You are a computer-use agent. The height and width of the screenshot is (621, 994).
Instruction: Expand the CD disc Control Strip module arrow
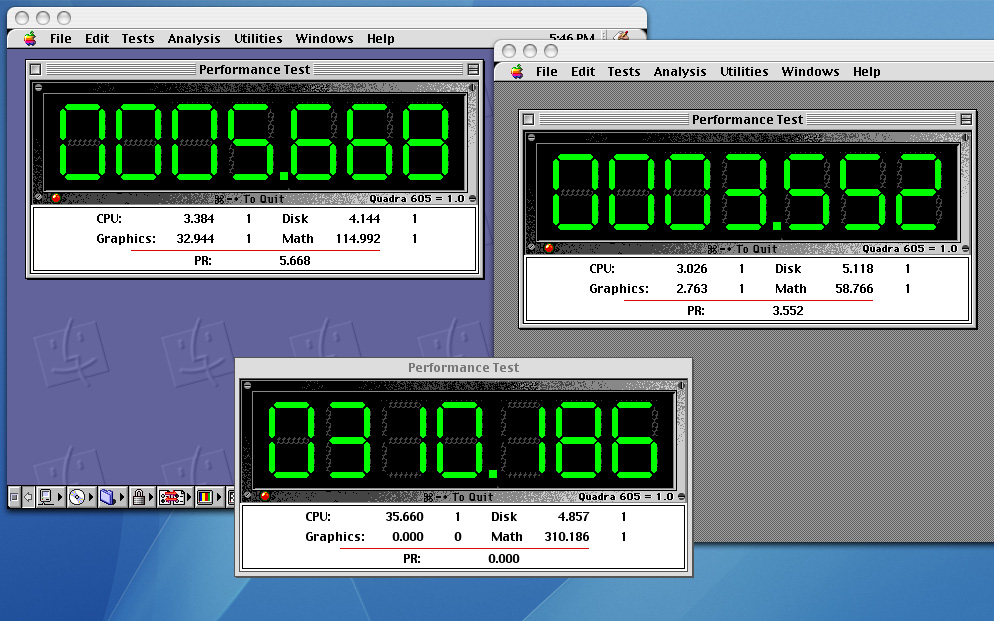tap(91, 497)
